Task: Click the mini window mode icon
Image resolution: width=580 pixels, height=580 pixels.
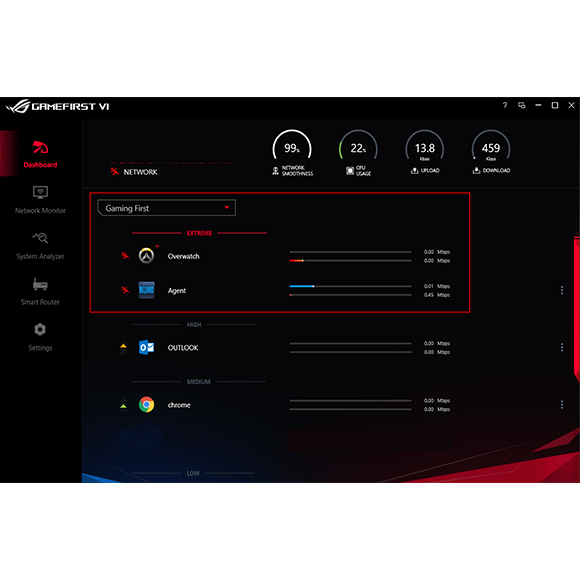Action: (x=522, y=105)
